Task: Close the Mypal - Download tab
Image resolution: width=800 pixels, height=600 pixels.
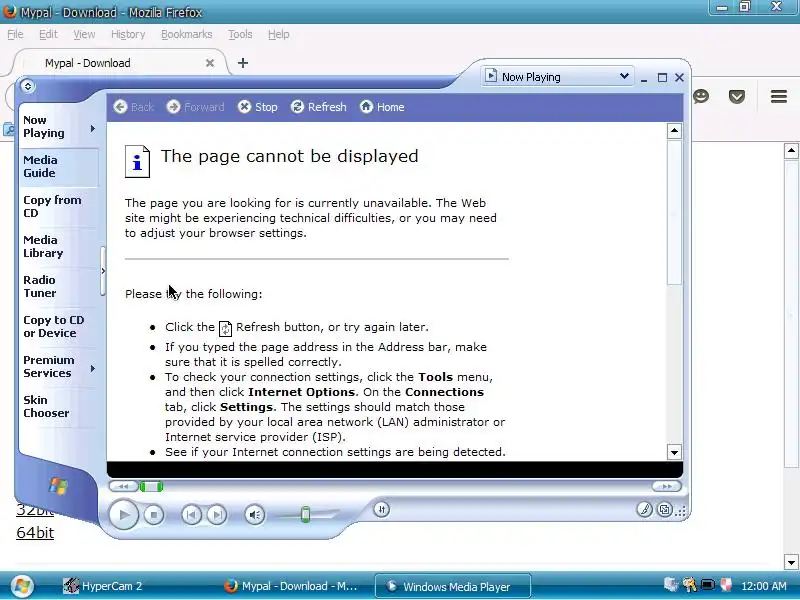Action: [x=210, y=63]
